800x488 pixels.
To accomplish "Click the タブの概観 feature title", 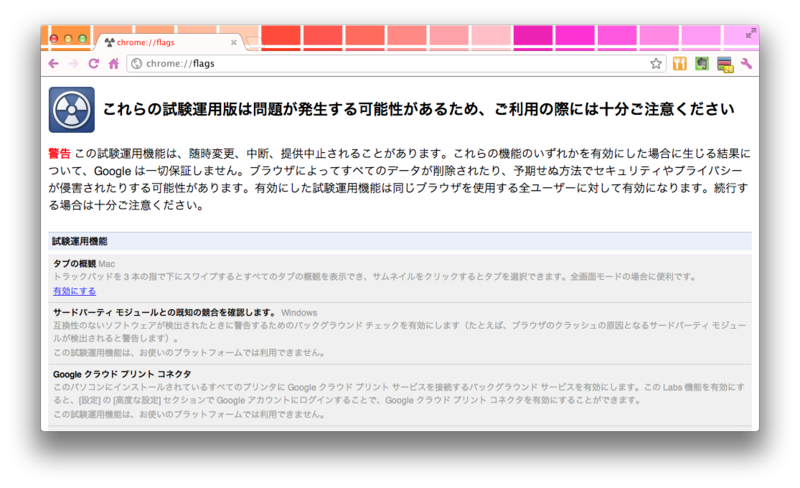I will [x=74, y=263].
